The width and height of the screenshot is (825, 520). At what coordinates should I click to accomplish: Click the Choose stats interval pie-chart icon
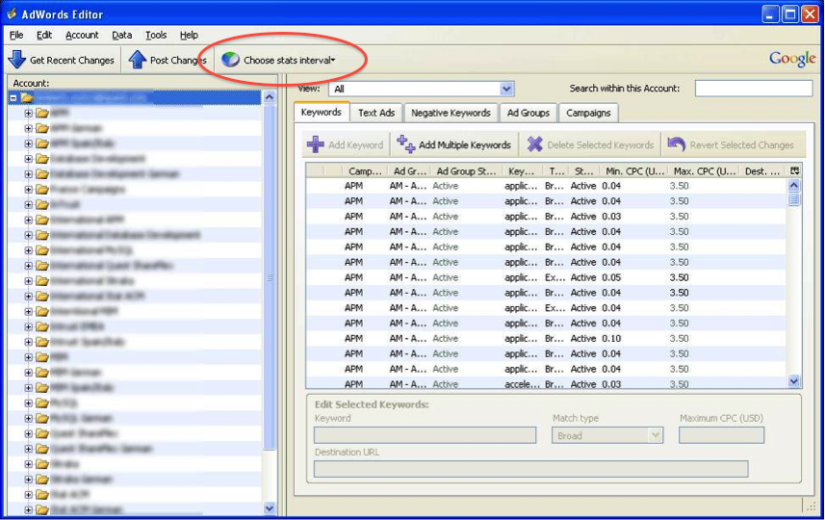(230, 59)
